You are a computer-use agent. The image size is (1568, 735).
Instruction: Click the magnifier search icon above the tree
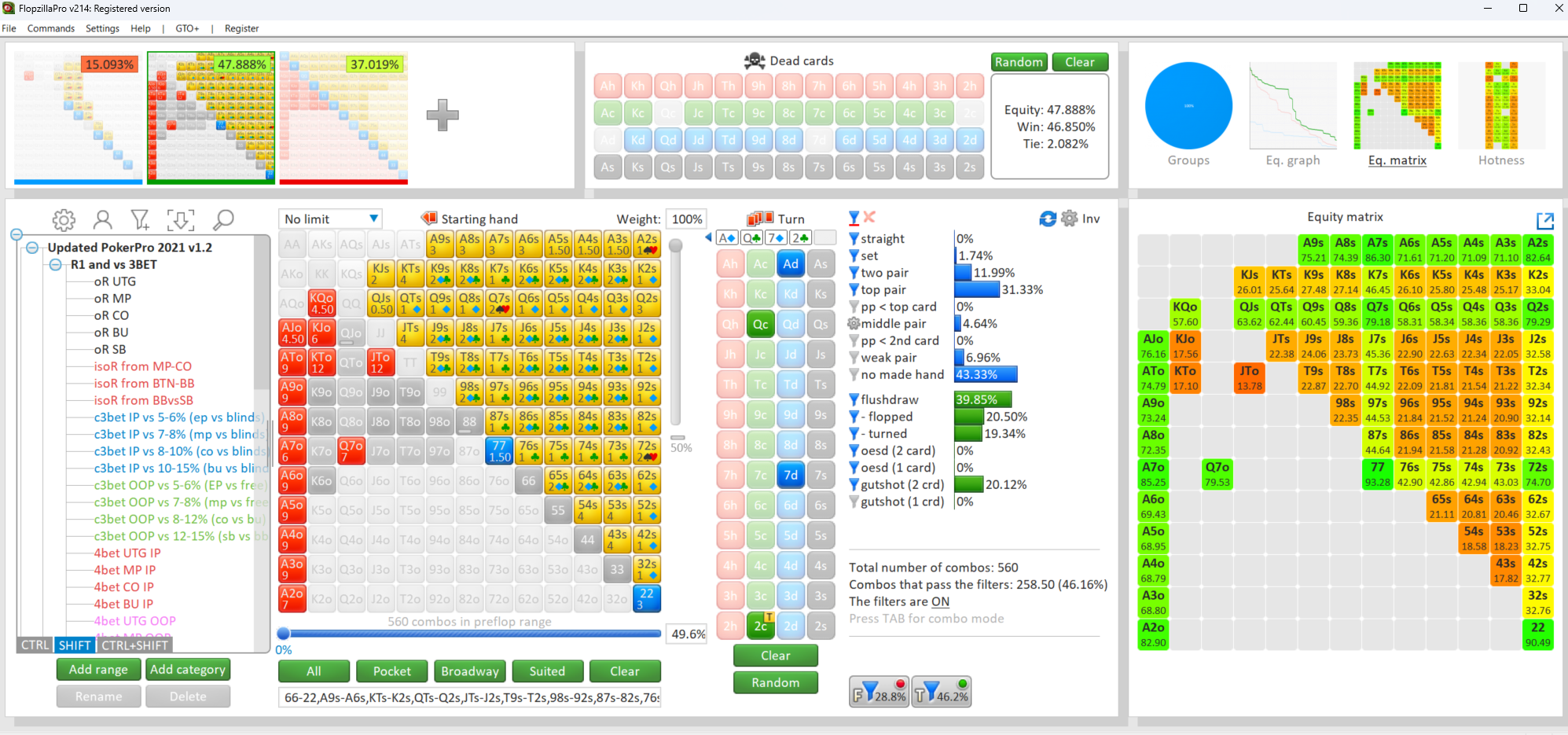[x=224, y=219]
